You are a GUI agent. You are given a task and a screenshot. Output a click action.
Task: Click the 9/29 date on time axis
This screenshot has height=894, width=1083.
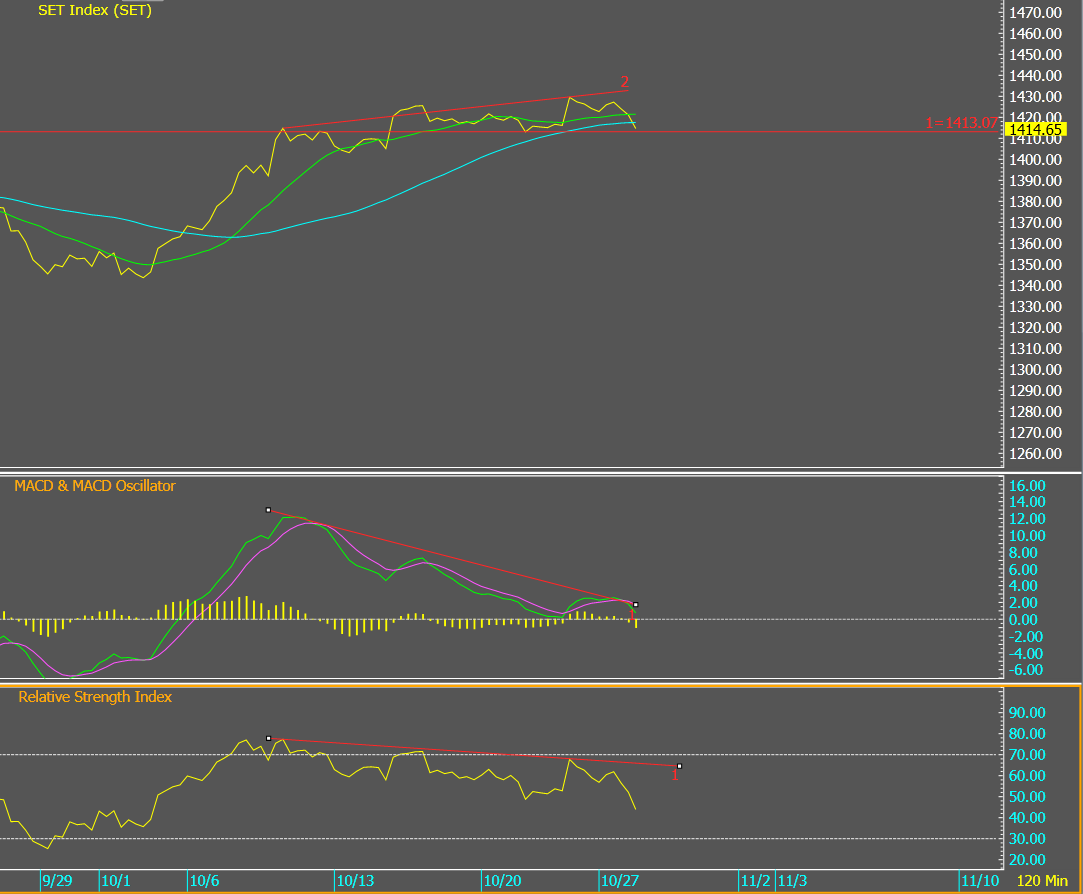pos(57,881)
